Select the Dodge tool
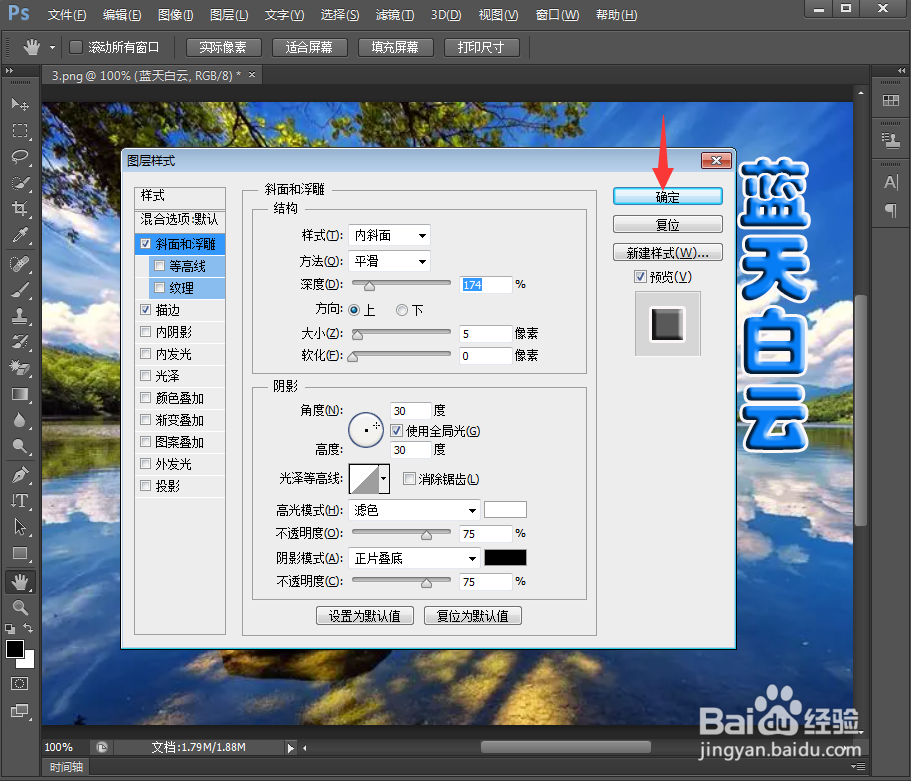 tap(20, 446)
